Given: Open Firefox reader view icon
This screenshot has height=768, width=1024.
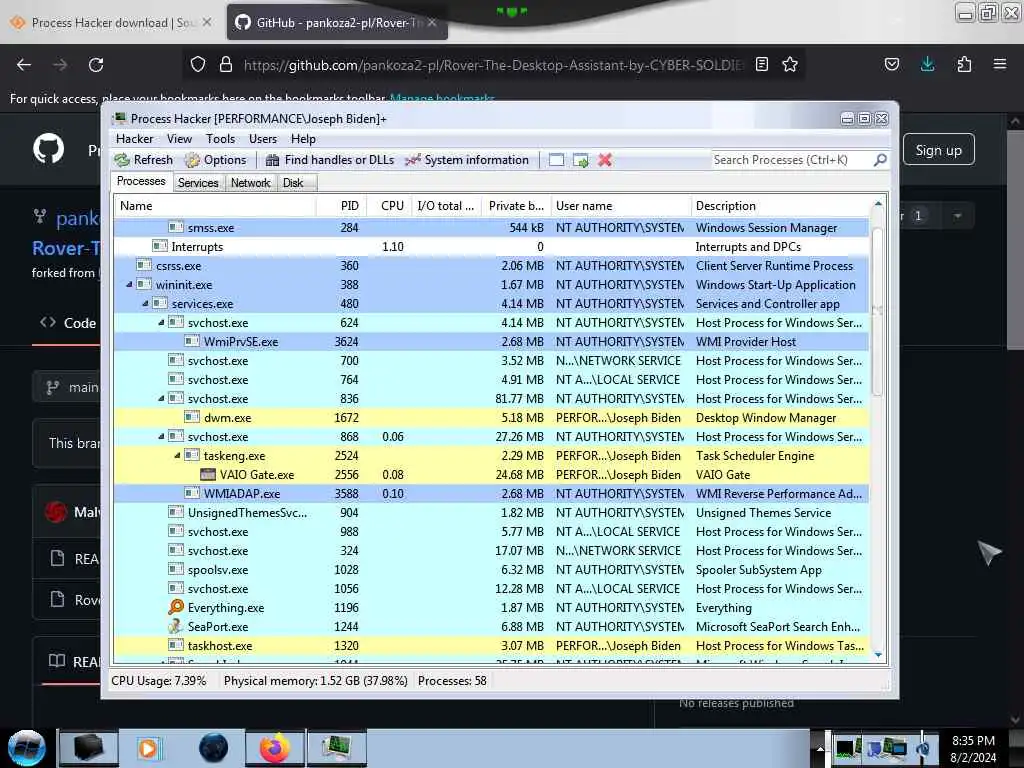Looking at the screenshot, I should pyautogui.click(x=761, y=65).
